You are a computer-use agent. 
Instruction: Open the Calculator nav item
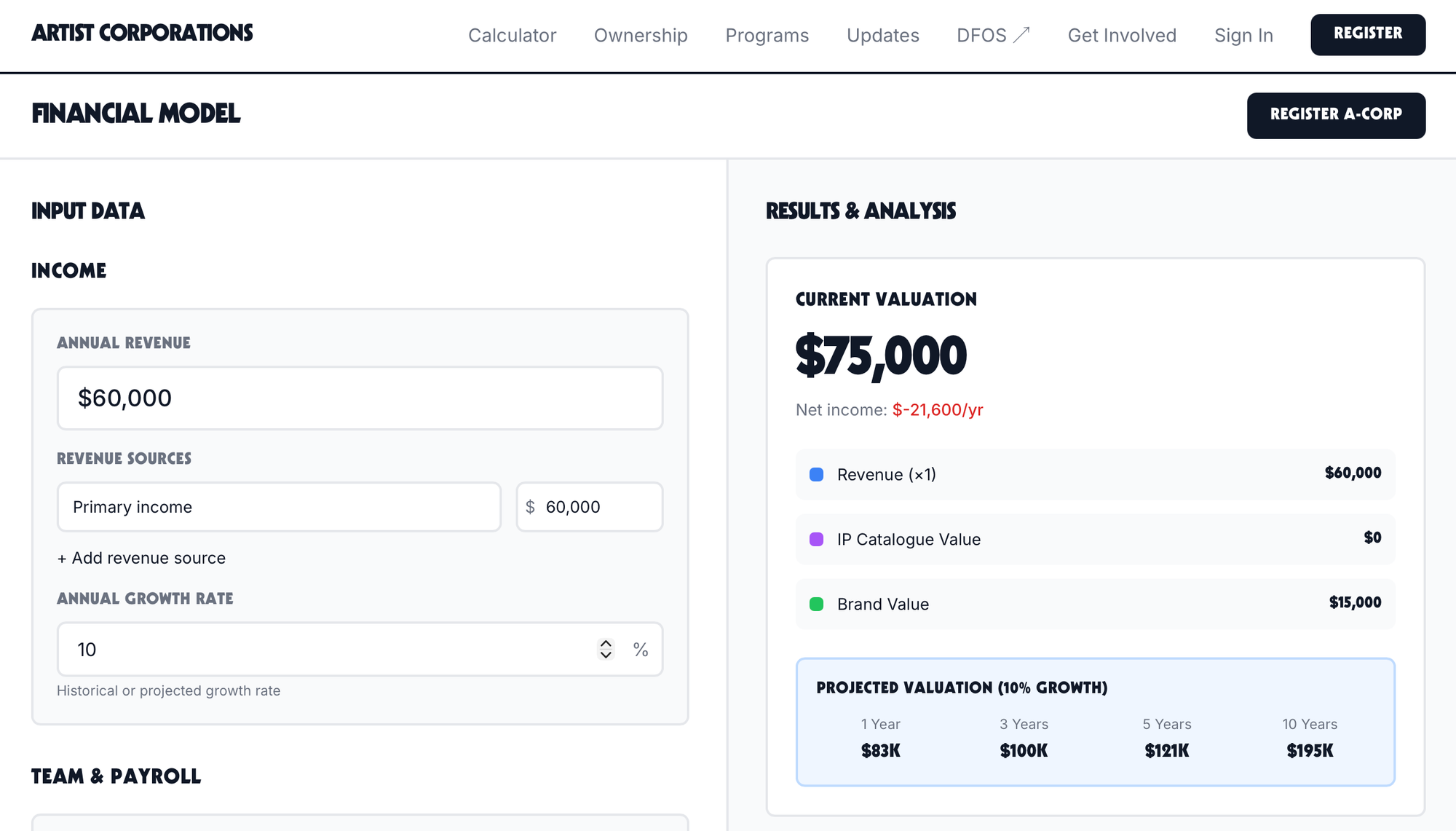(512, 35)
